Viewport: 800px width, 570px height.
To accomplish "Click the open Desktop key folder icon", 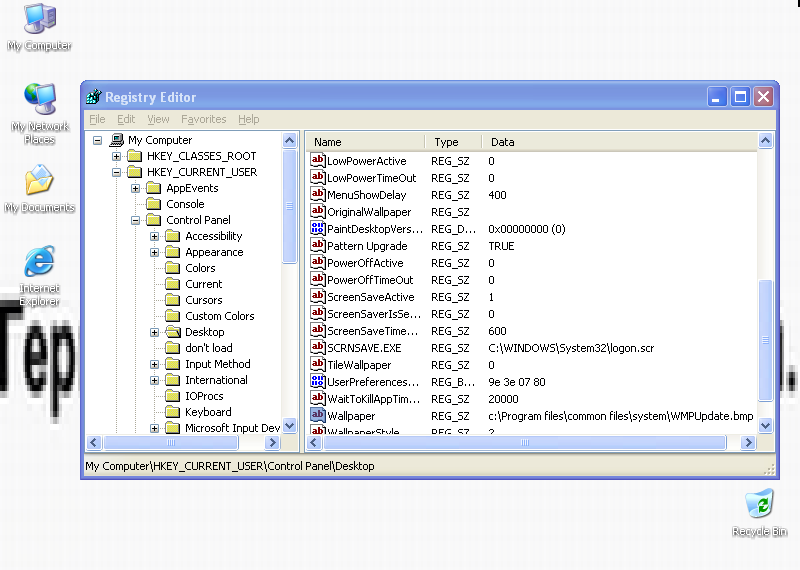I will (x=173, y=332).
